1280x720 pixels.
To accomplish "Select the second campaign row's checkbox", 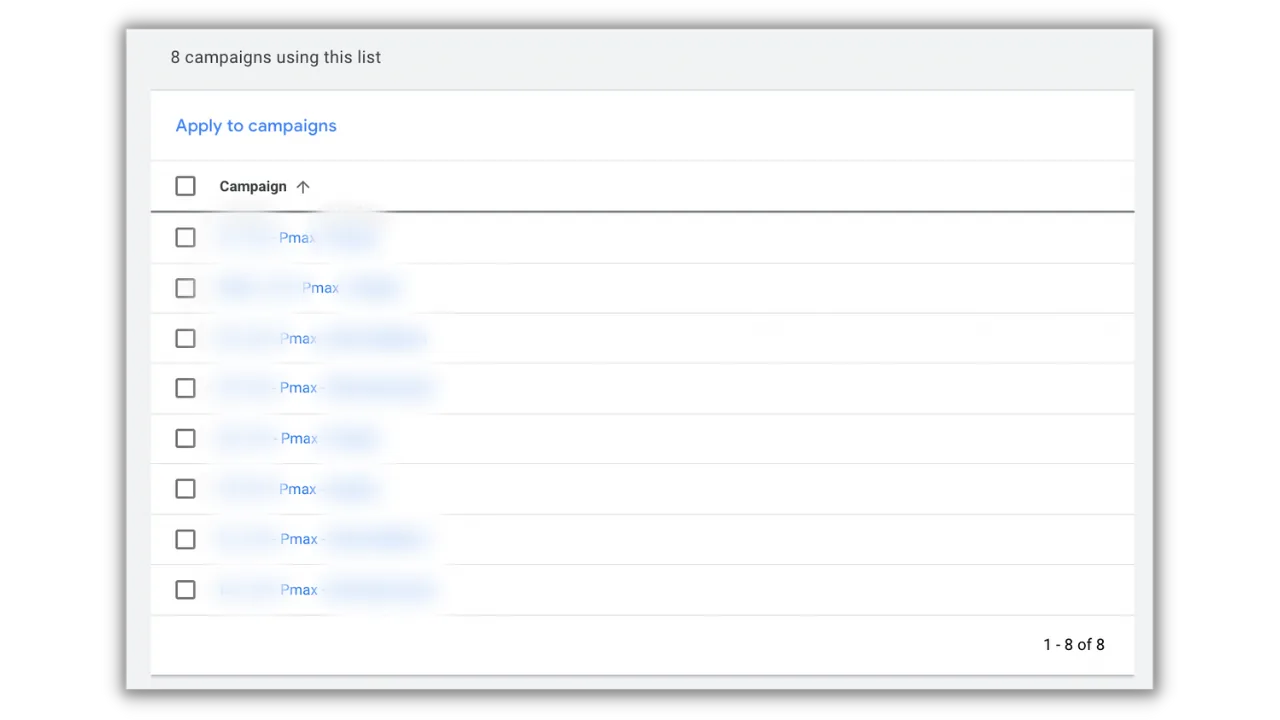I will tap(185, 288).
